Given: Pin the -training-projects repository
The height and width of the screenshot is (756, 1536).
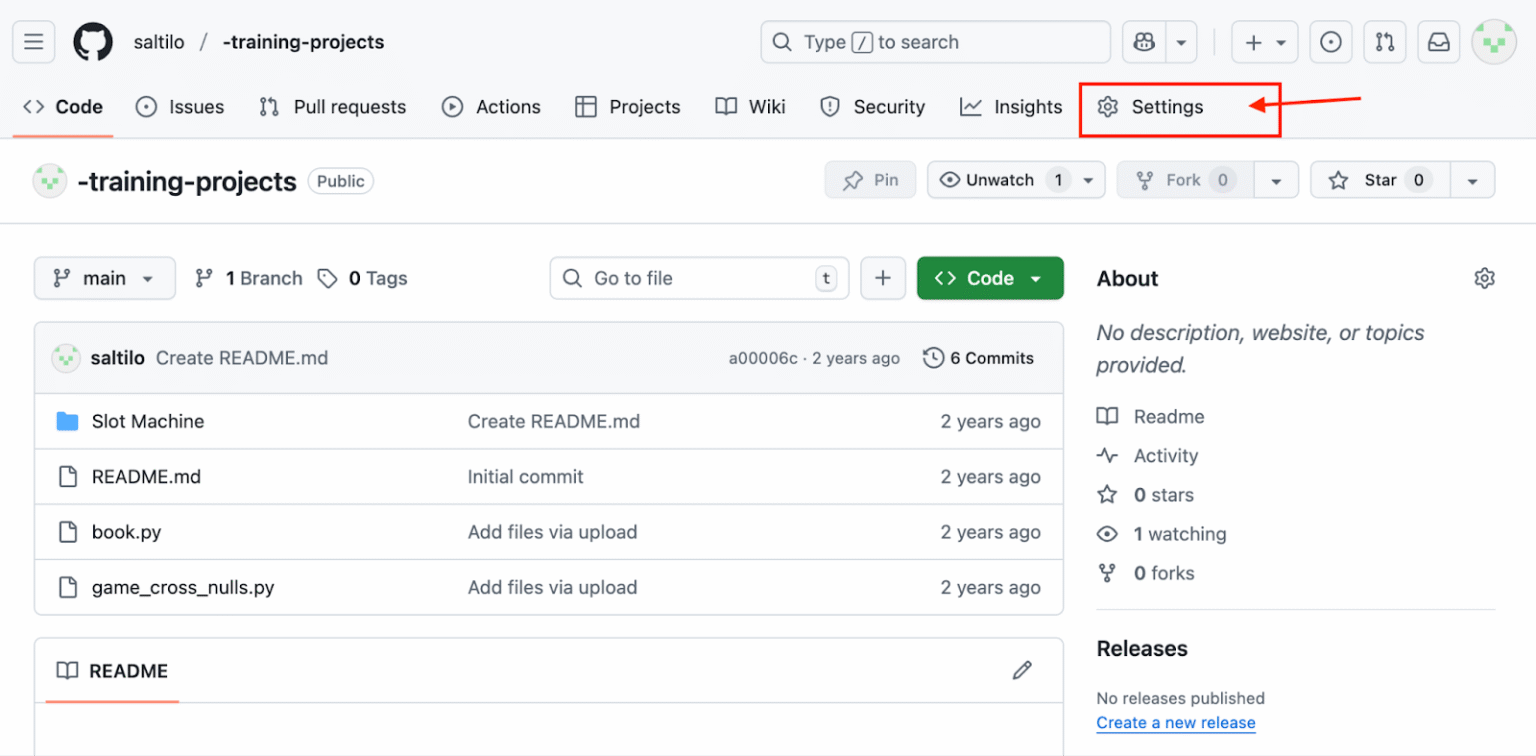Looking at the screenshot, I should [870, 180].
